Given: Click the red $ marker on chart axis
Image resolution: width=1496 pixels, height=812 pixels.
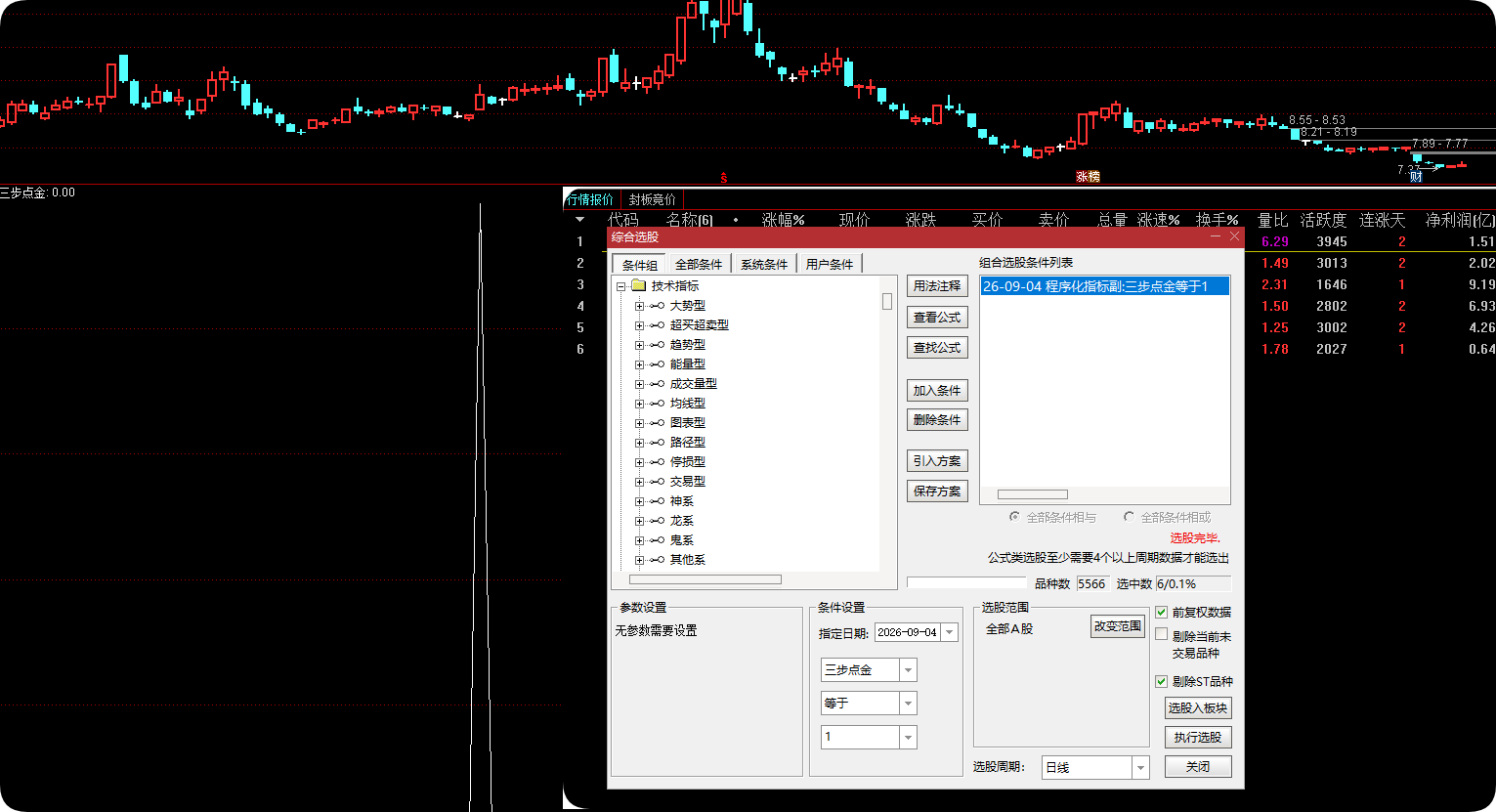Looking at the screenshot, I should [724, 178].
